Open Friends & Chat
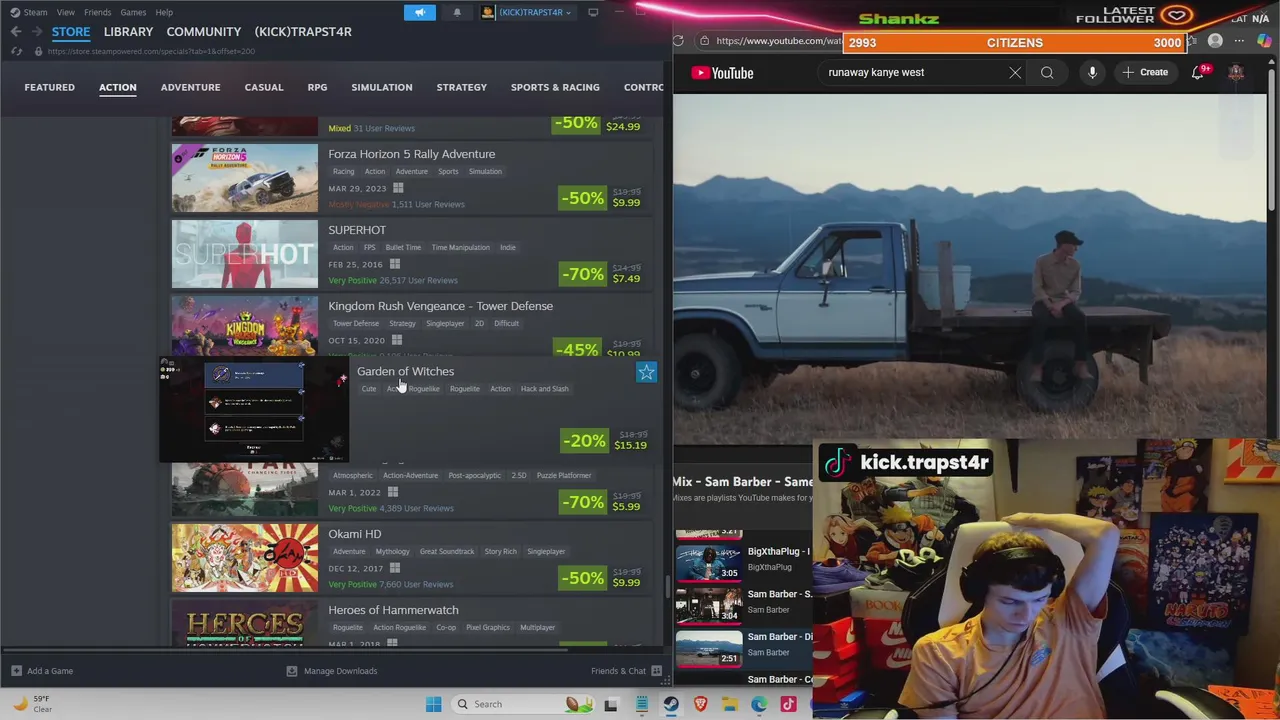This screenshot has height=720, width=1280. (626, 671)
